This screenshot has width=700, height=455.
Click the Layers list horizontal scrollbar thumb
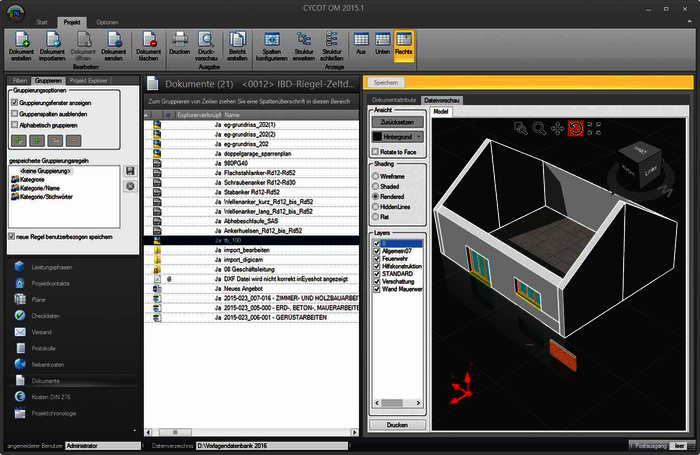(x=392, y=403)
